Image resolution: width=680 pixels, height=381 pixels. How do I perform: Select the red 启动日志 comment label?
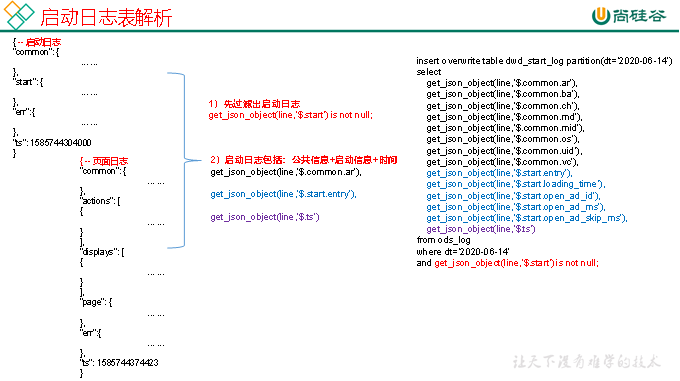point(43,42)
